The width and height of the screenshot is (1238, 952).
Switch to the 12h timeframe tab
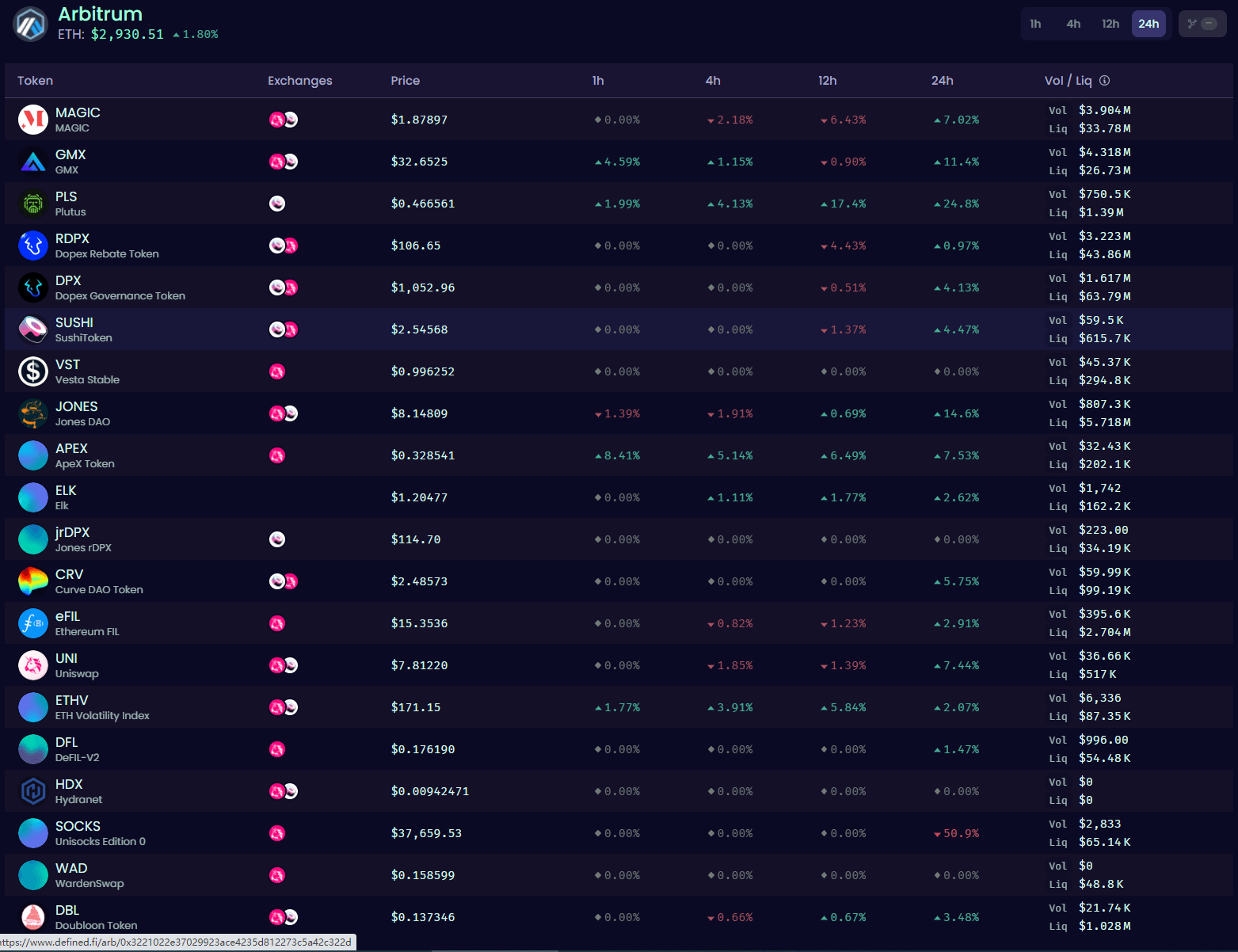[x=1110, y=24]
